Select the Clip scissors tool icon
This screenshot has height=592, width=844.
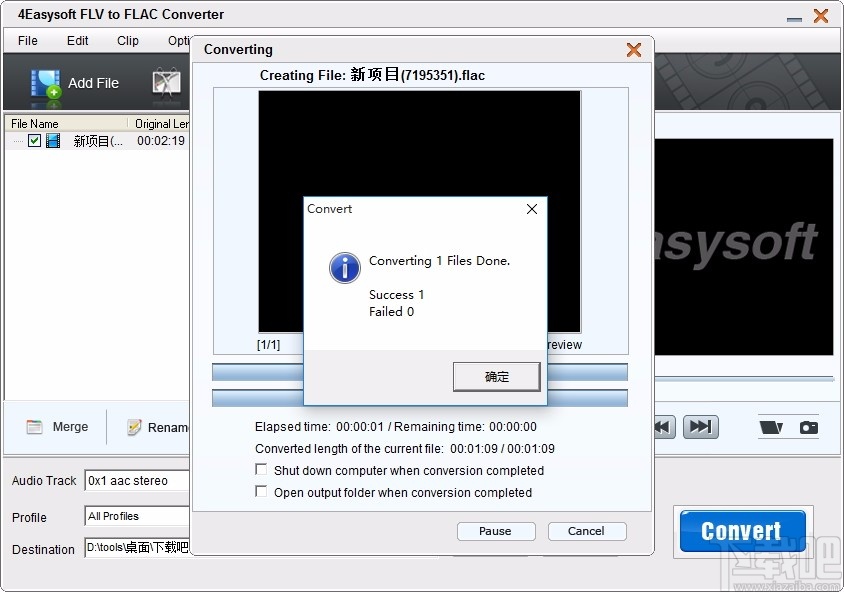[167, 82]
